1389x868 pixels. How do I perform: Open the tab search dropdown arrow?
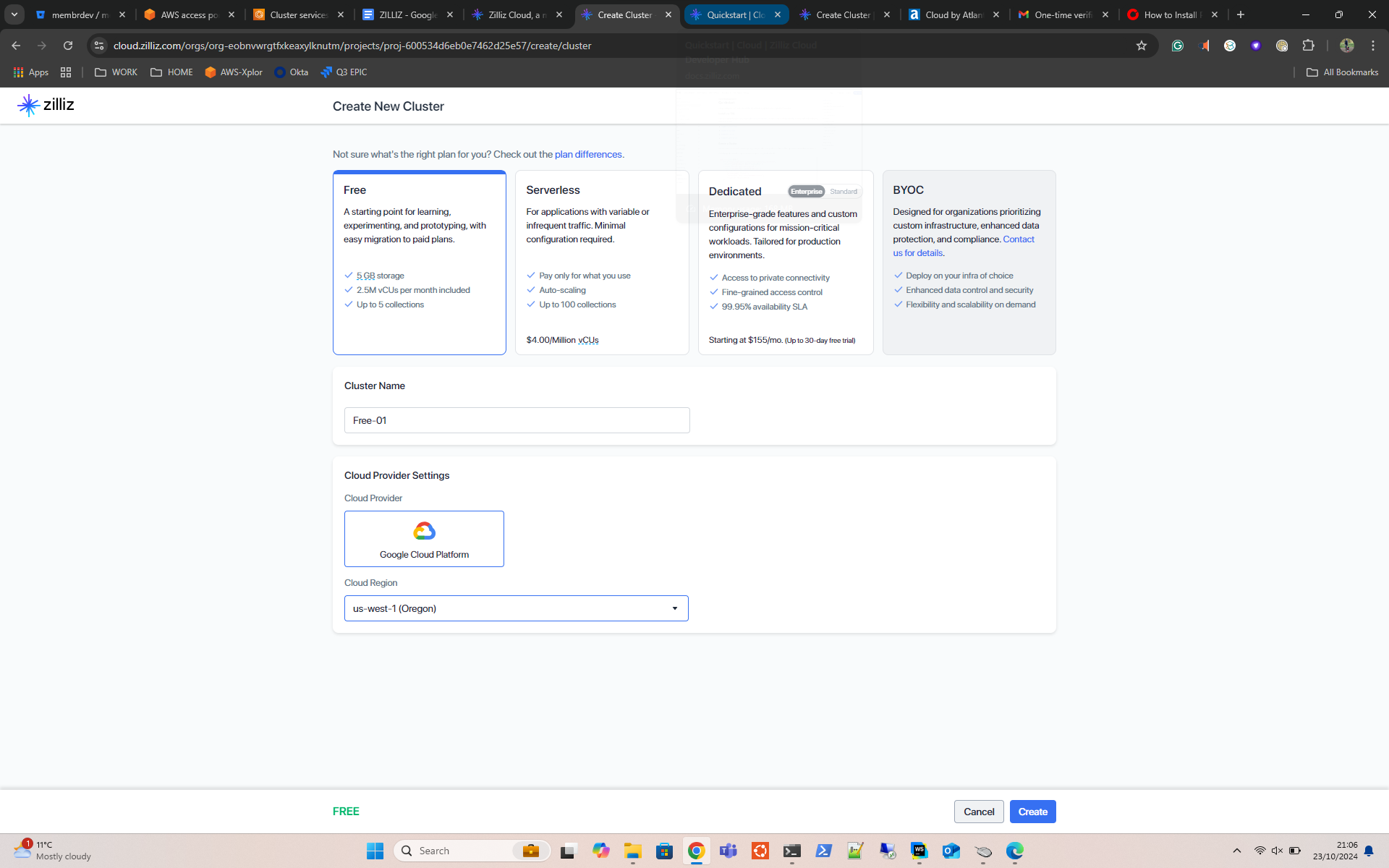[x=14, y=14]
